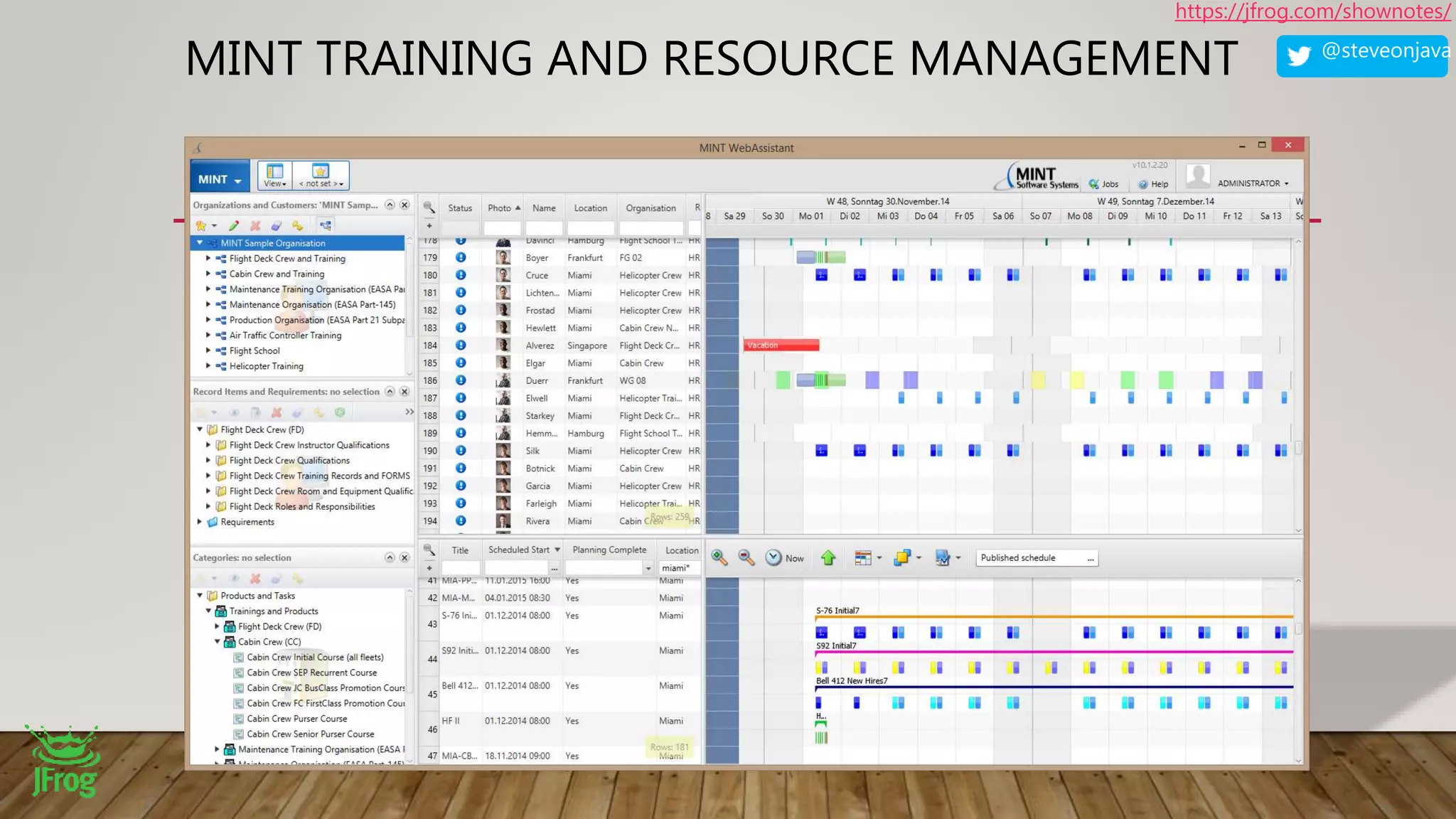Close the Organizations and Customers panel
The image size is (1456, 819).
coord(405,205)
